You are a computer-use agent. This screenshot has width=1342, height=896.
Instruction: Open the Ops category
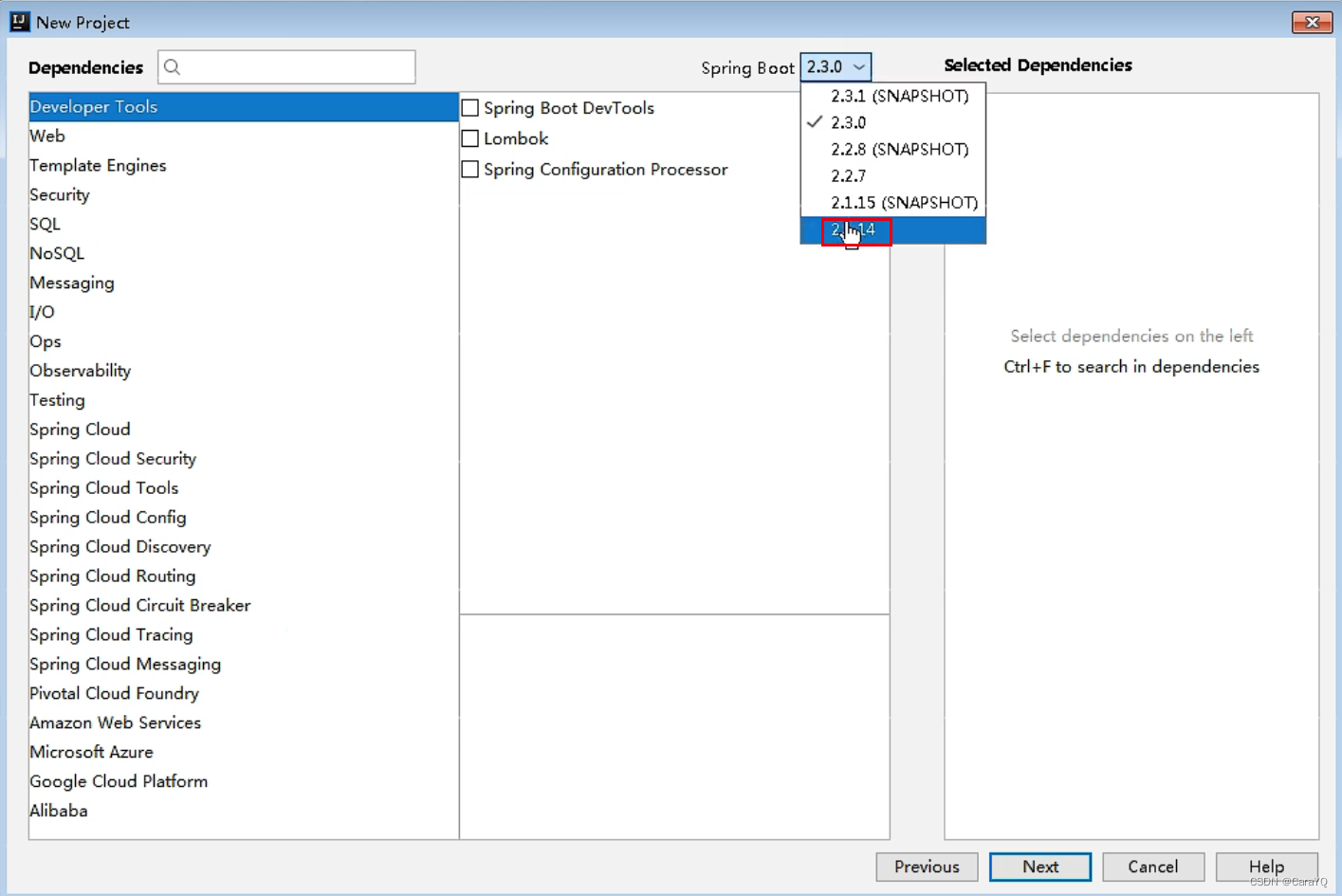(x=244, y=342)
